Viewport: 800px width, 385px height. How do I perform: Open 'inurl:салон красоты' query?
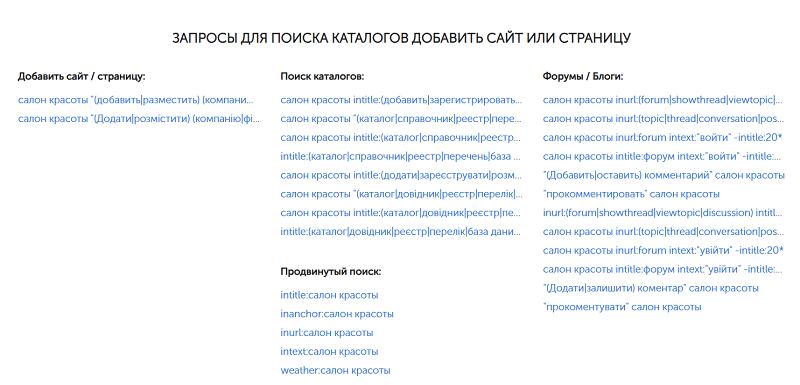[x=327, y=333]
